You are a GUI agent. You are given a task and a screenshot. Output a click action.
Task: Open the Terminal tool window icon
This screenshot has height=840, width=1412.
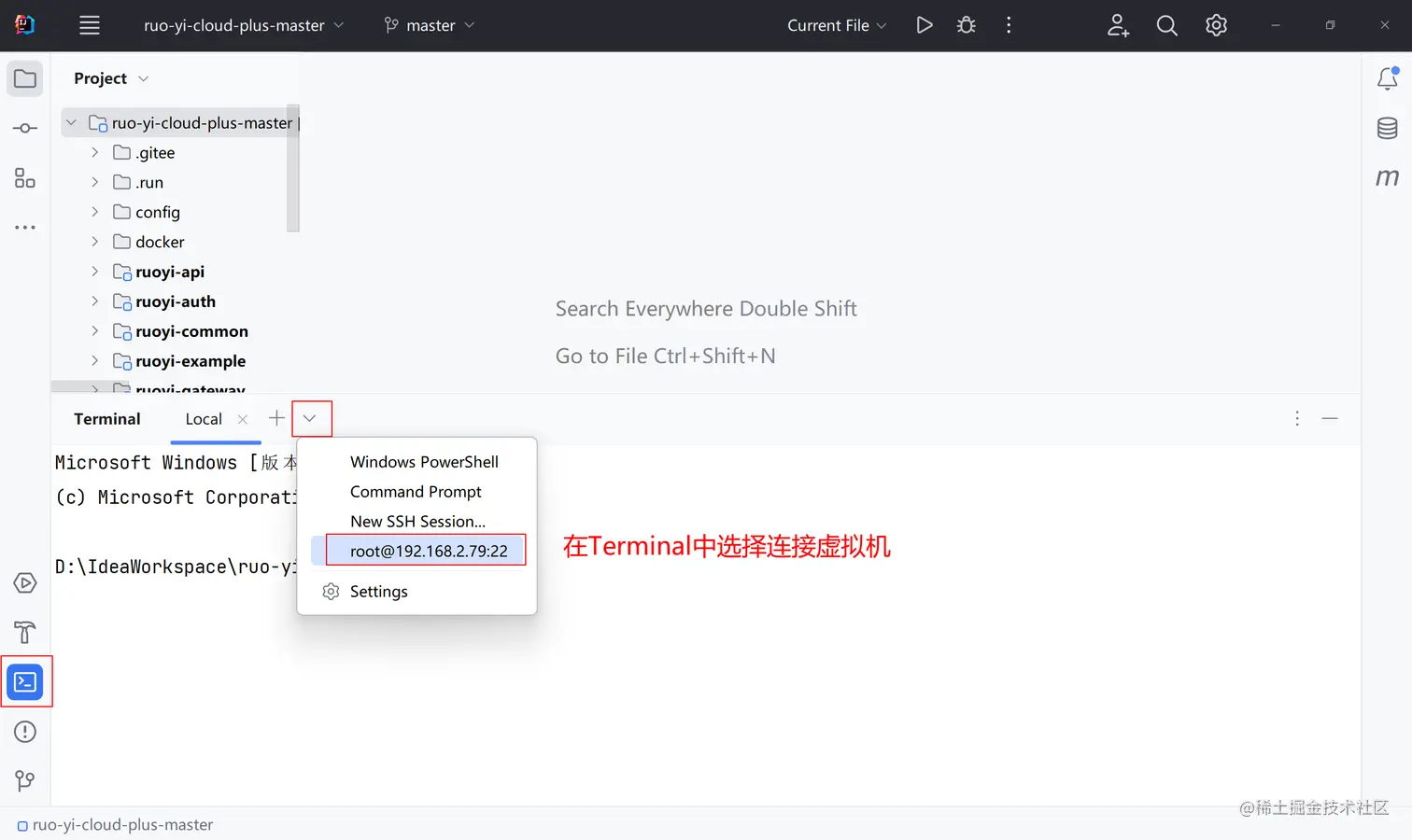click(x=25, y=682)
